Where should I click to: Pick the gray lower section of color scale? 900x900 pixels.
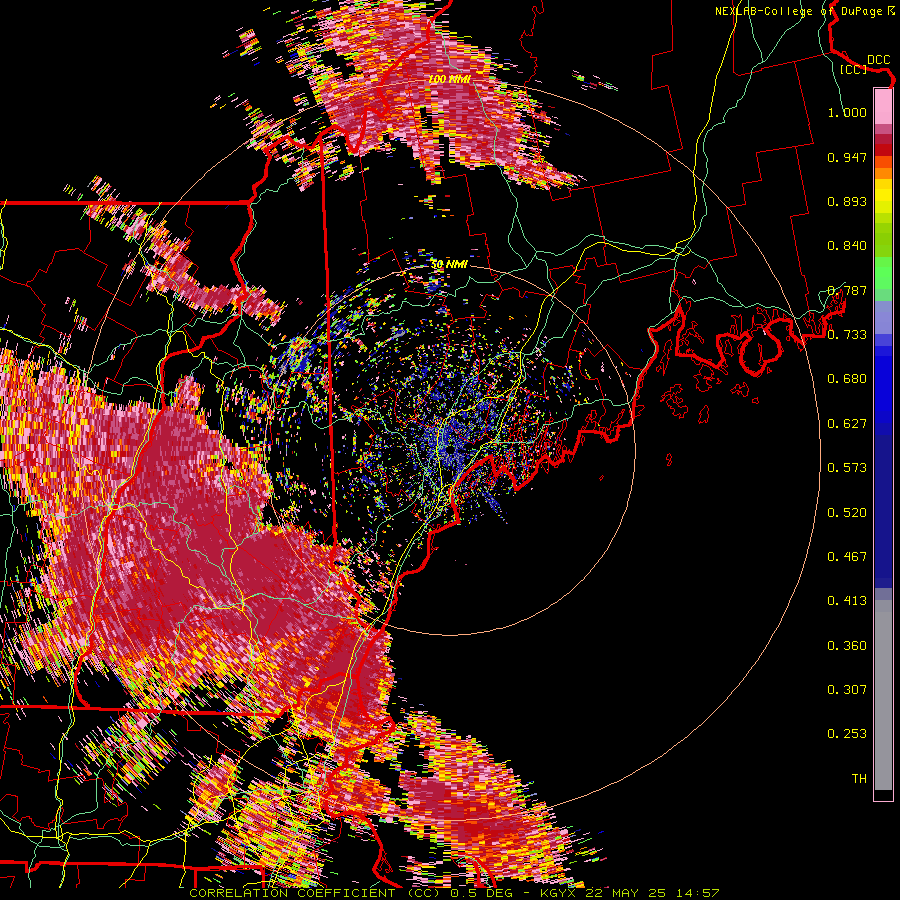point(883,695)
